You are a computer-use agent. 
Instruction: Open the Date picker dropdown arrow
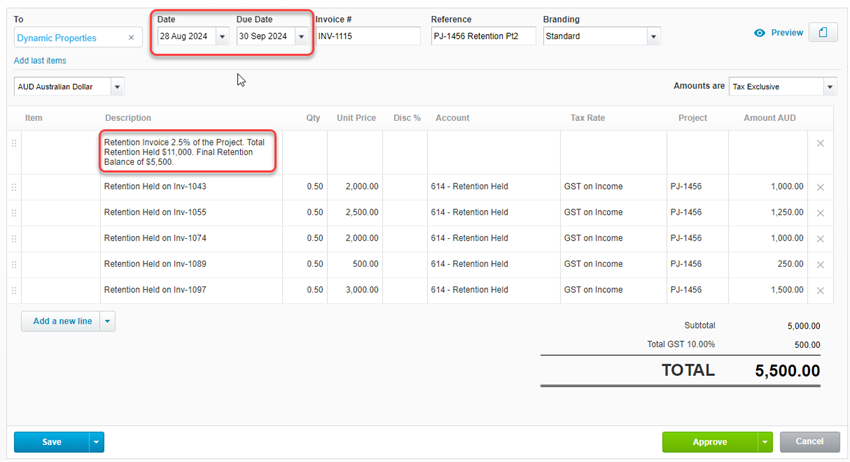(x=222, y=36)
